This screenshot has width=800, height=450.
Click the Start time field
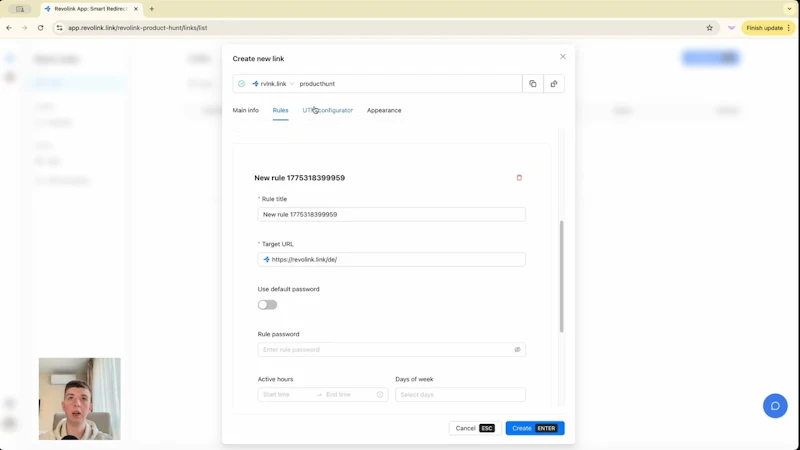point(287,394)
